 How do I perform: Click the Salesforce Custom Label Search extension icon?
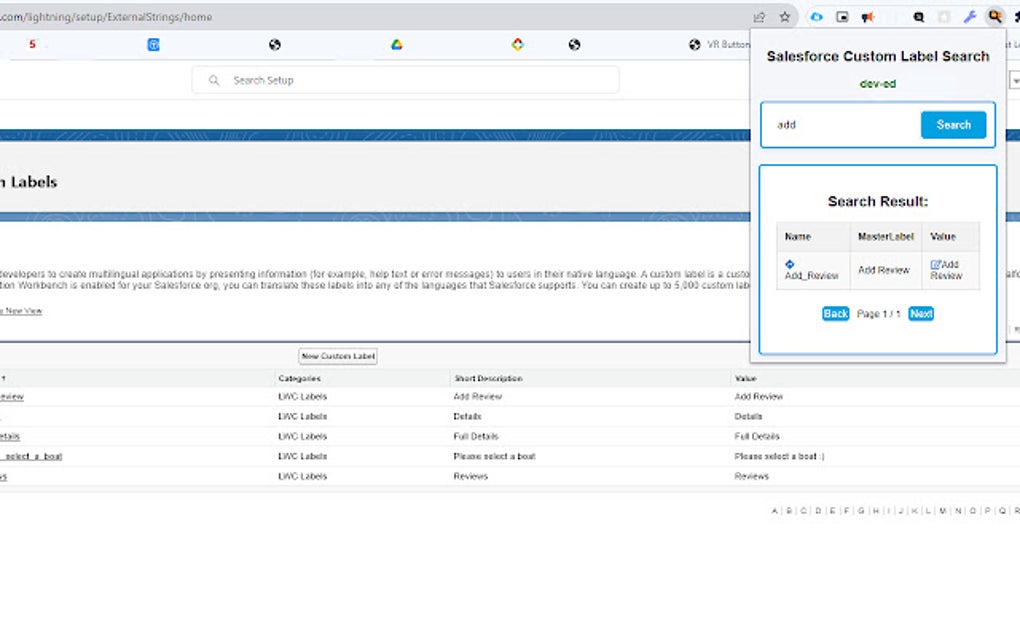995,17
